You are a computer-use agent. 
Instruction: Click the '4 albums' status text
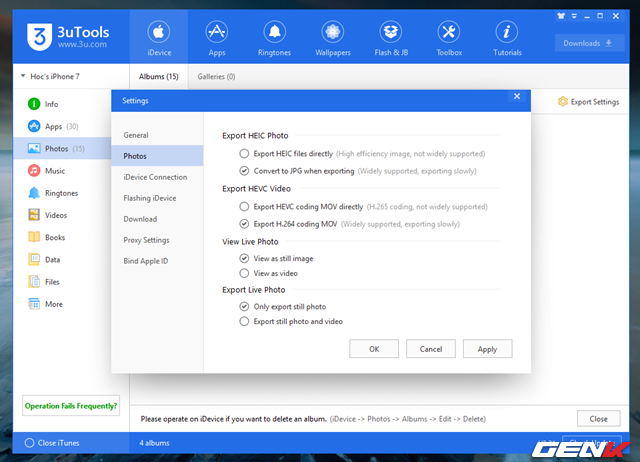point(154,443)
